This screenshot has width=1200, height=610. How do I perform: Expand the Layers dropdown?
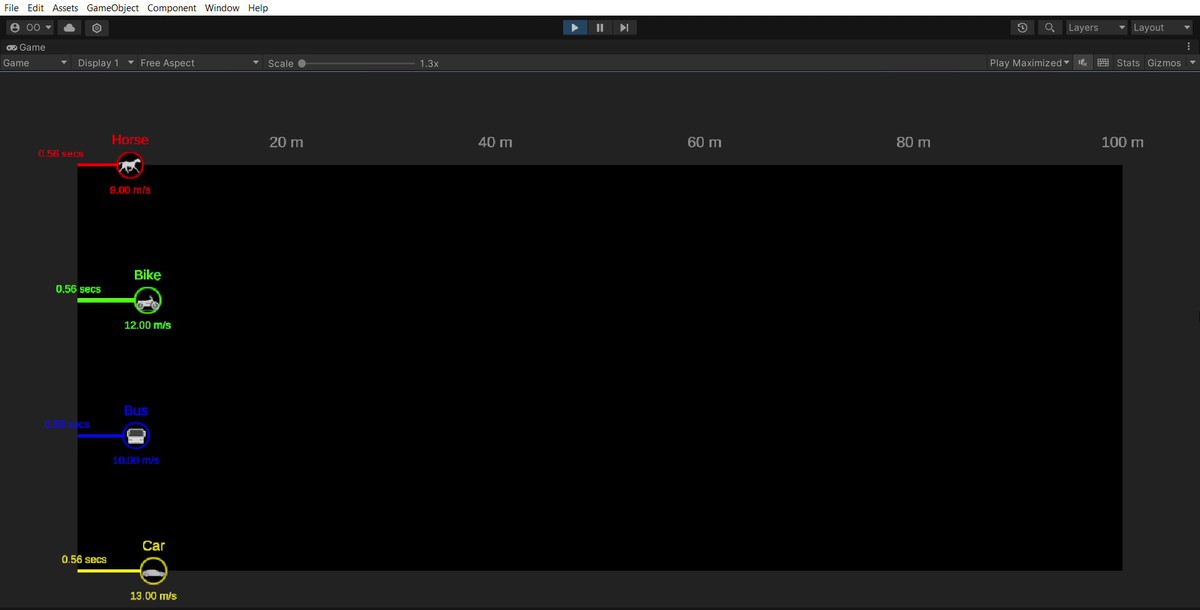pyautogui.click(x=1096, y=28)
